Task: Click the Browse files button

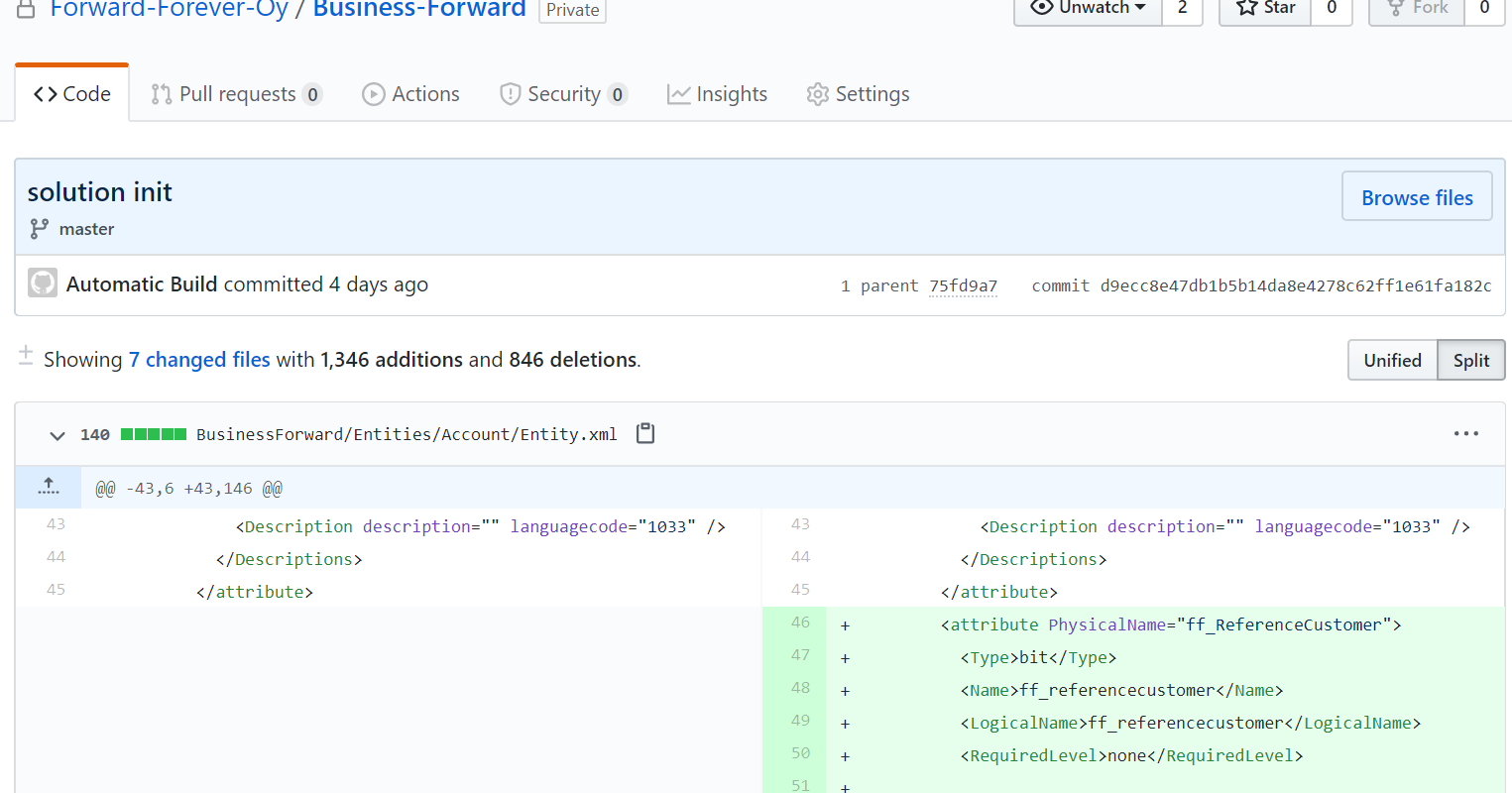Action: pyautogui.click(x=1417, y=197)
